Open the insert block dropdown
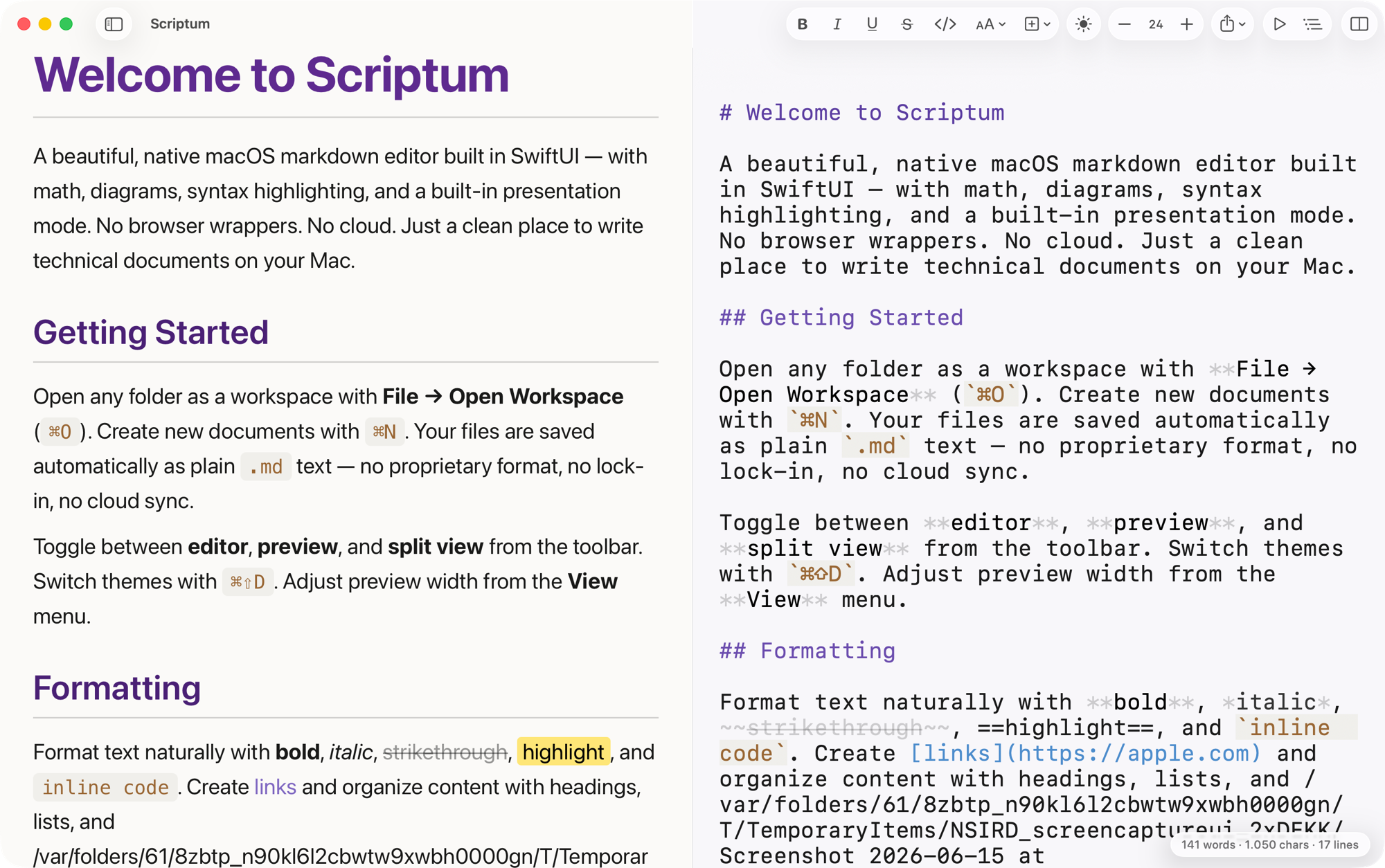The height and width of the screenshot is (868, 1385). point(1037,24)
